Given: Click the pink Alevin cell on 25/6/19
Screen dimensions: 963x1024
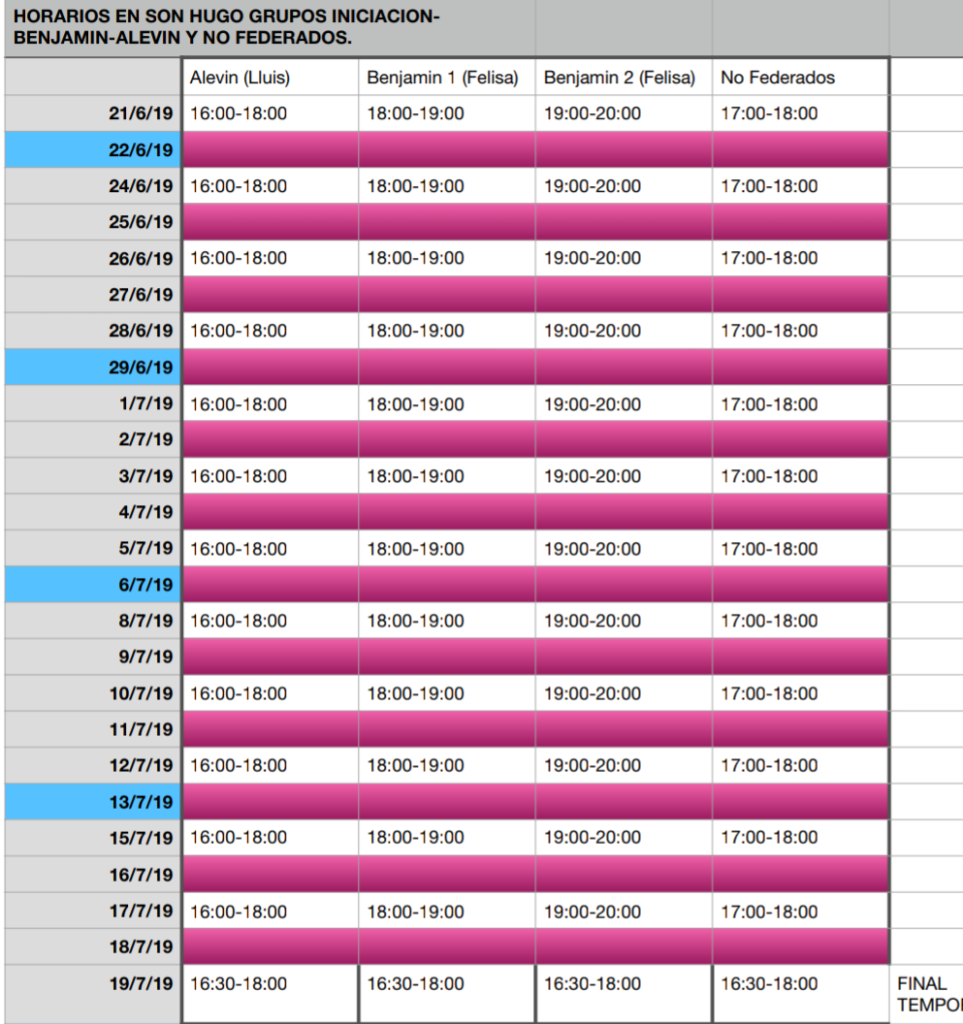Looking at the screenshot, I should [270, 222].
